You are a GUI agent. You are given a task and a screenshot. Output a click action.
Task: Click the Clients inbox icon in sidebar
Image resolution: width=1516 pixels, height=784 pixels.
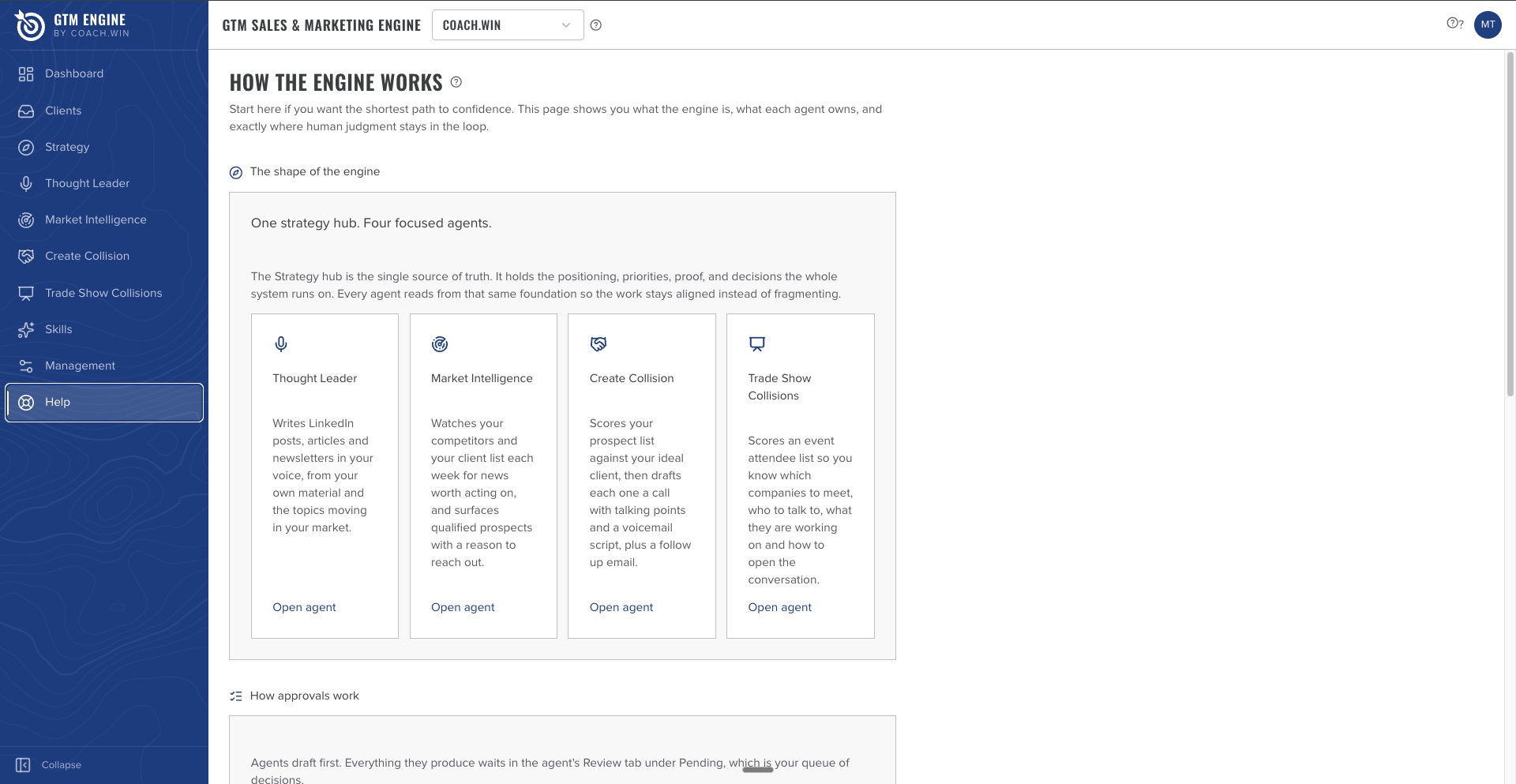tap(26, 111)
